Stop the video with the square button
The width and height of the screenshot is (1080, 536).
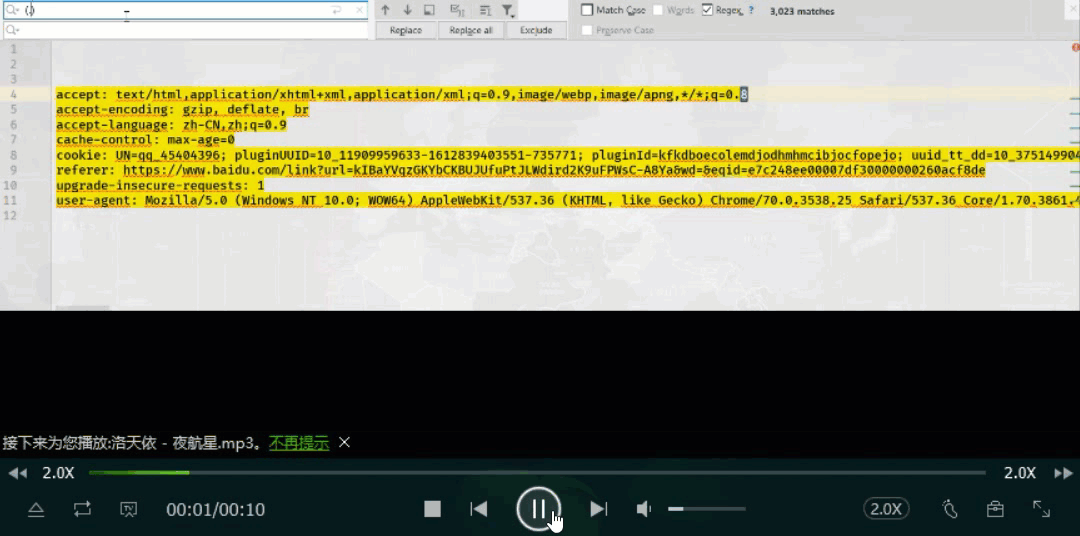coord(432,509)
